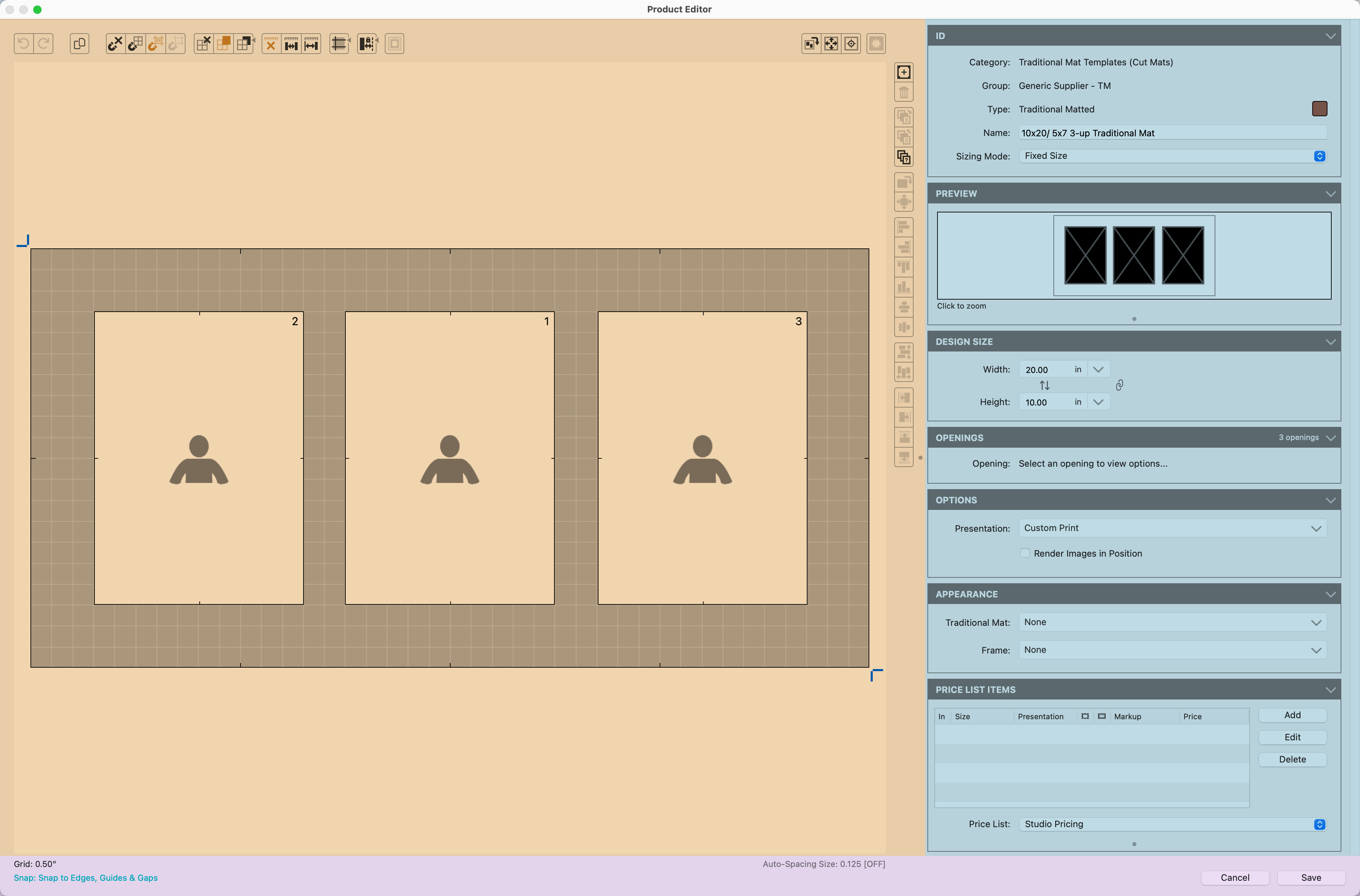Collapse the PRICE LIST ITEMS section
Image resolution: width=1360 pixels, height=896 pixels.
pyautogui.click(x=1330, y=690)
